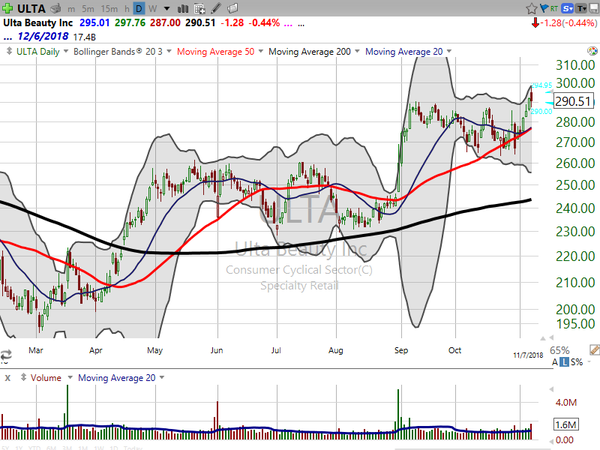Switch scale to percent (S%)
The width and height of the screenshot is (600, 450).
(577, 362)
